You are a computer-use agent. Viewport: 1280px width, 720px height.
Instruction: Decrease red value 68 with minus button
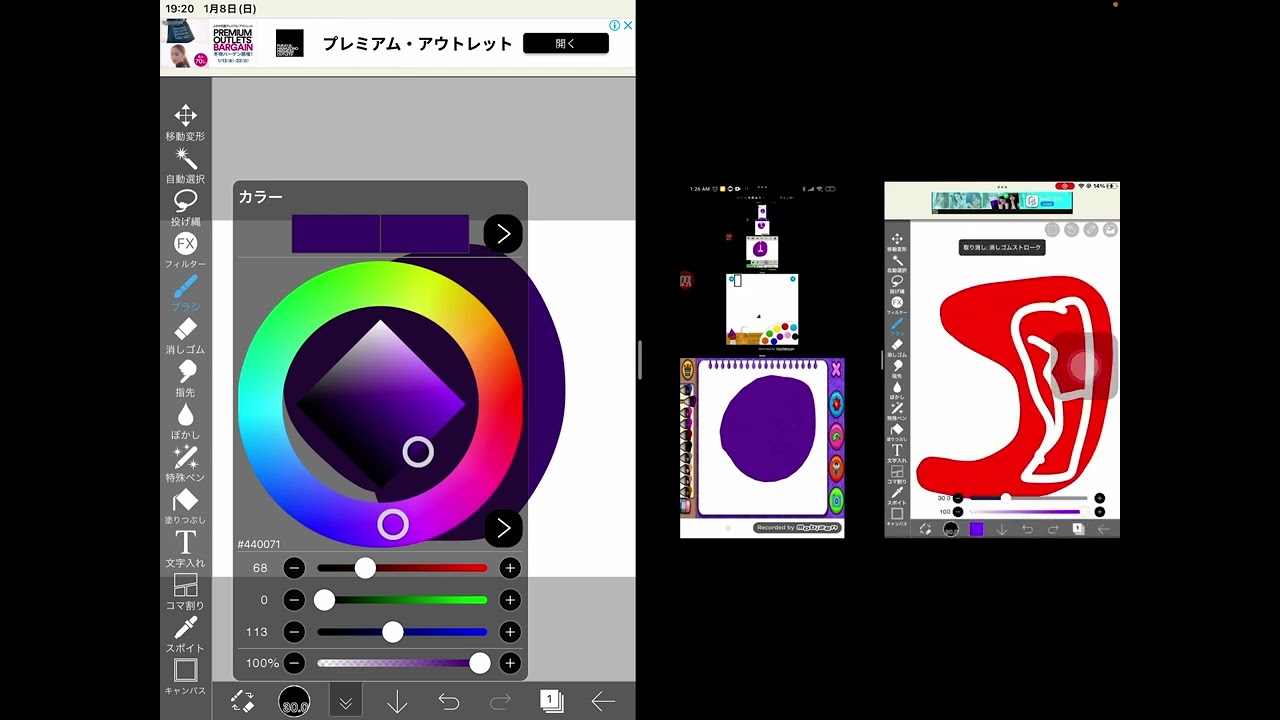point(294,568)
